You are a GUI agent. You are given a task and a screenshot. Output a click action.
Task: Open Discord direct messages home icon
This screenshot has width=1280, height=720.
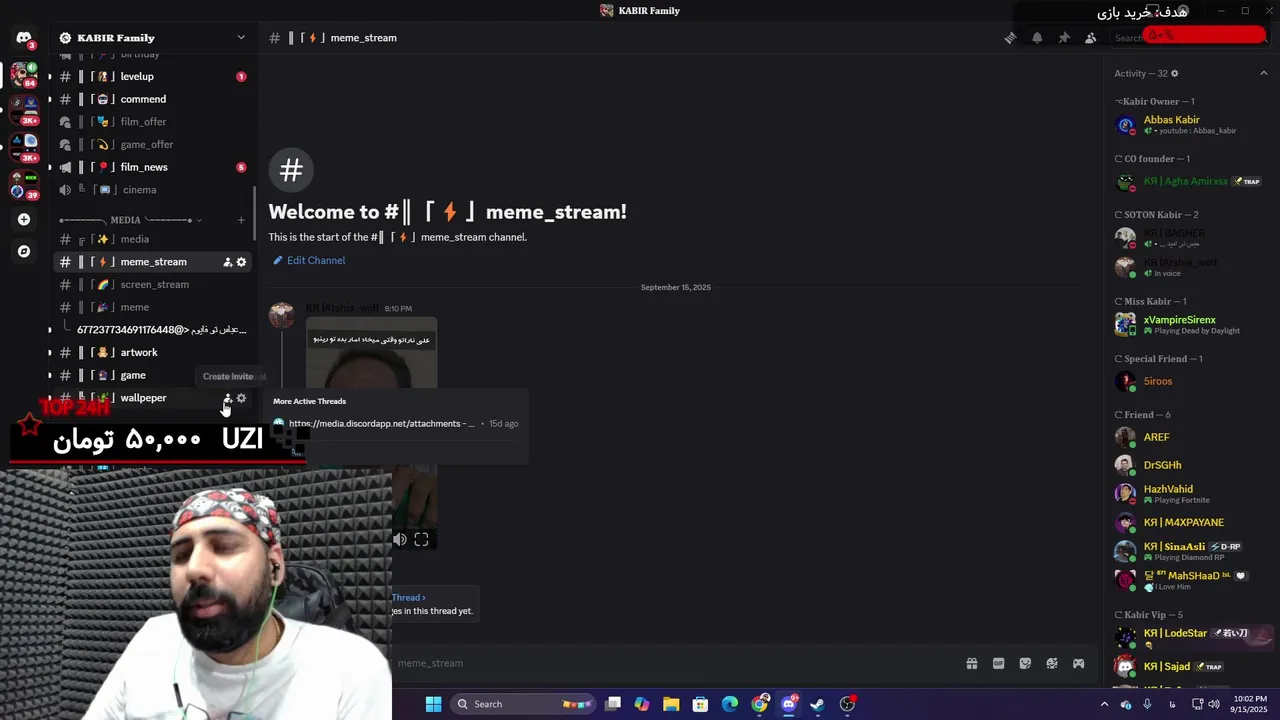tap(24, 38)
